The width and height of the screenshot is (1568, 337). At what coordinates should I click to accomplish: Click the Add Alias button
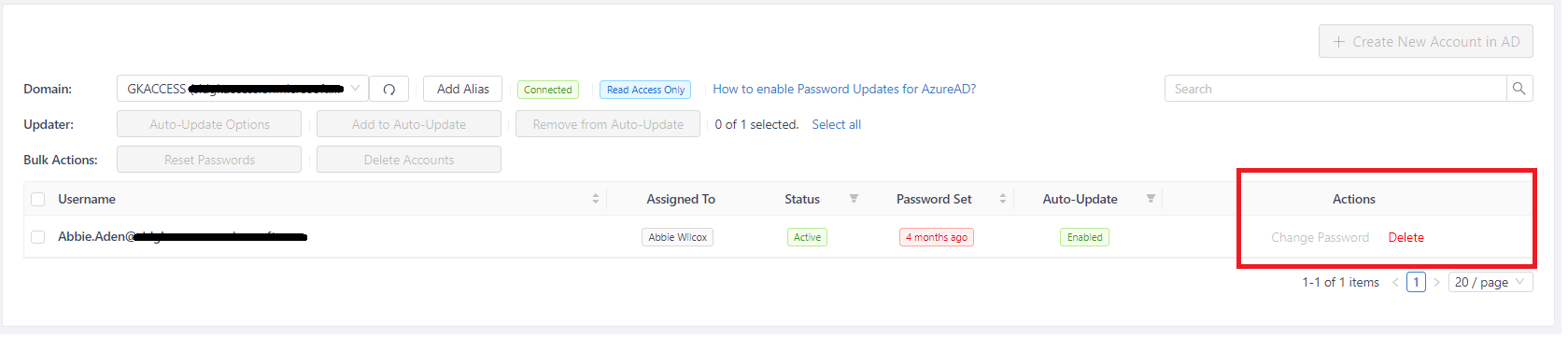(x=462, y=89)
